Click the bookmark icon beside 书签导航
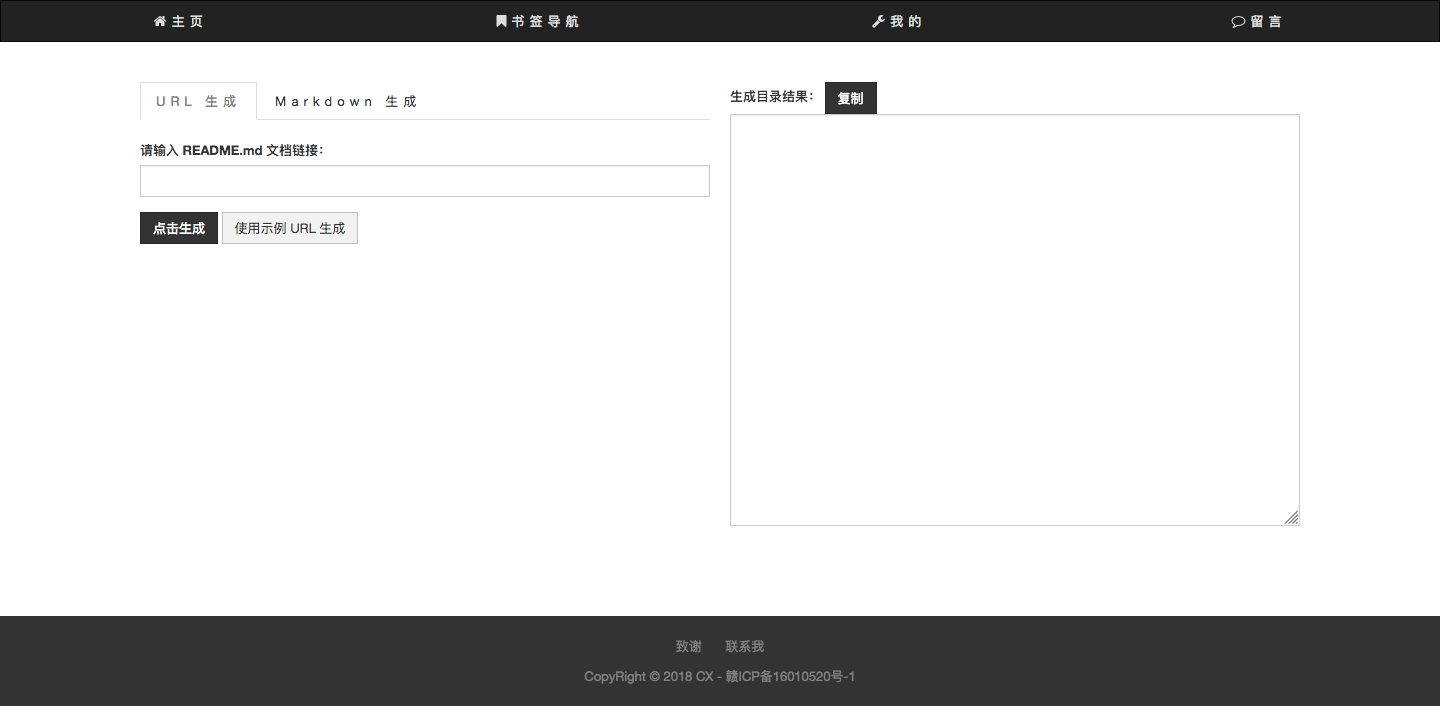1440x706 pixels. (501, 21)
